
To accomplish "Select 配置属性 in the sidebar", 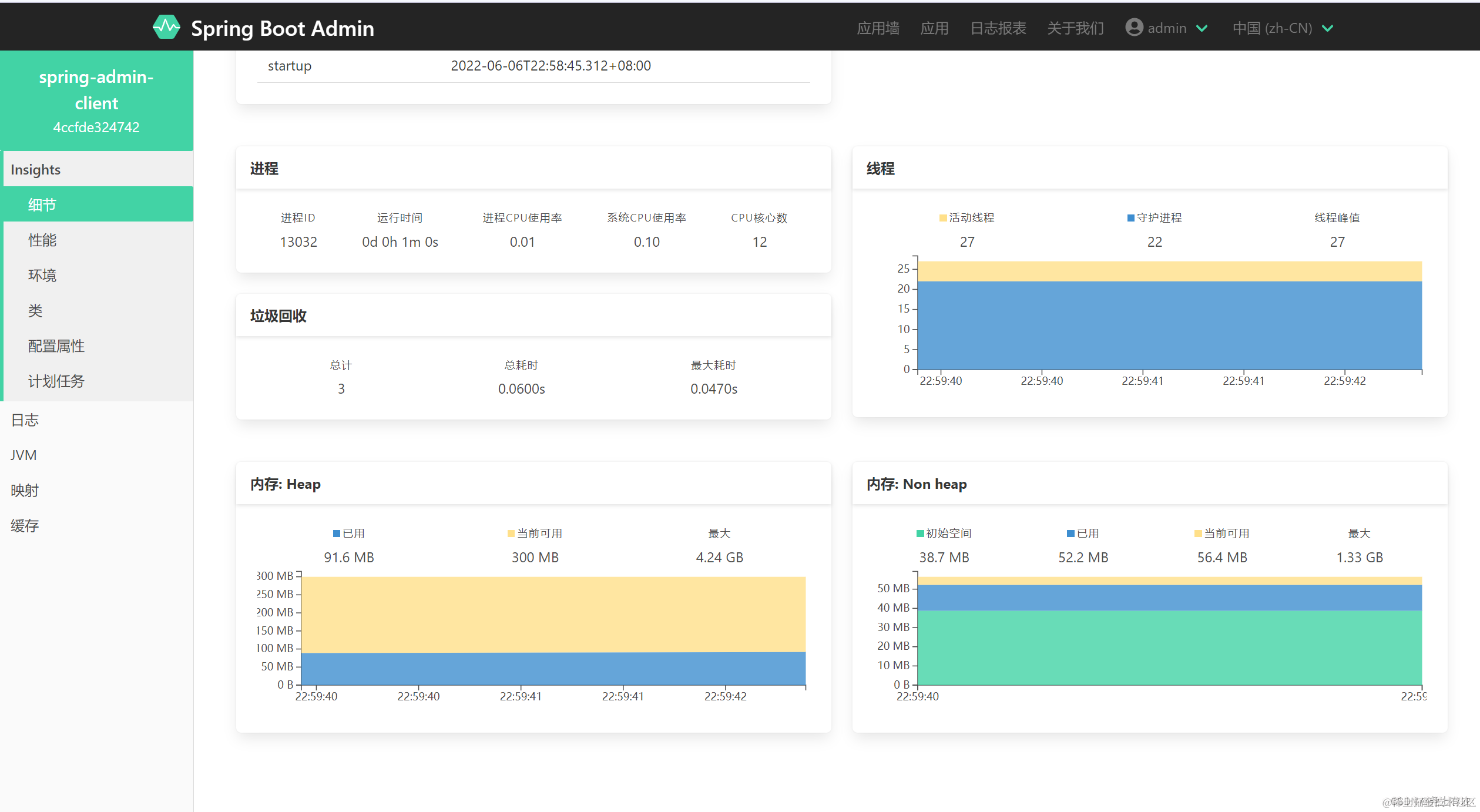I will pyautogui.click(x=56, y=346).
